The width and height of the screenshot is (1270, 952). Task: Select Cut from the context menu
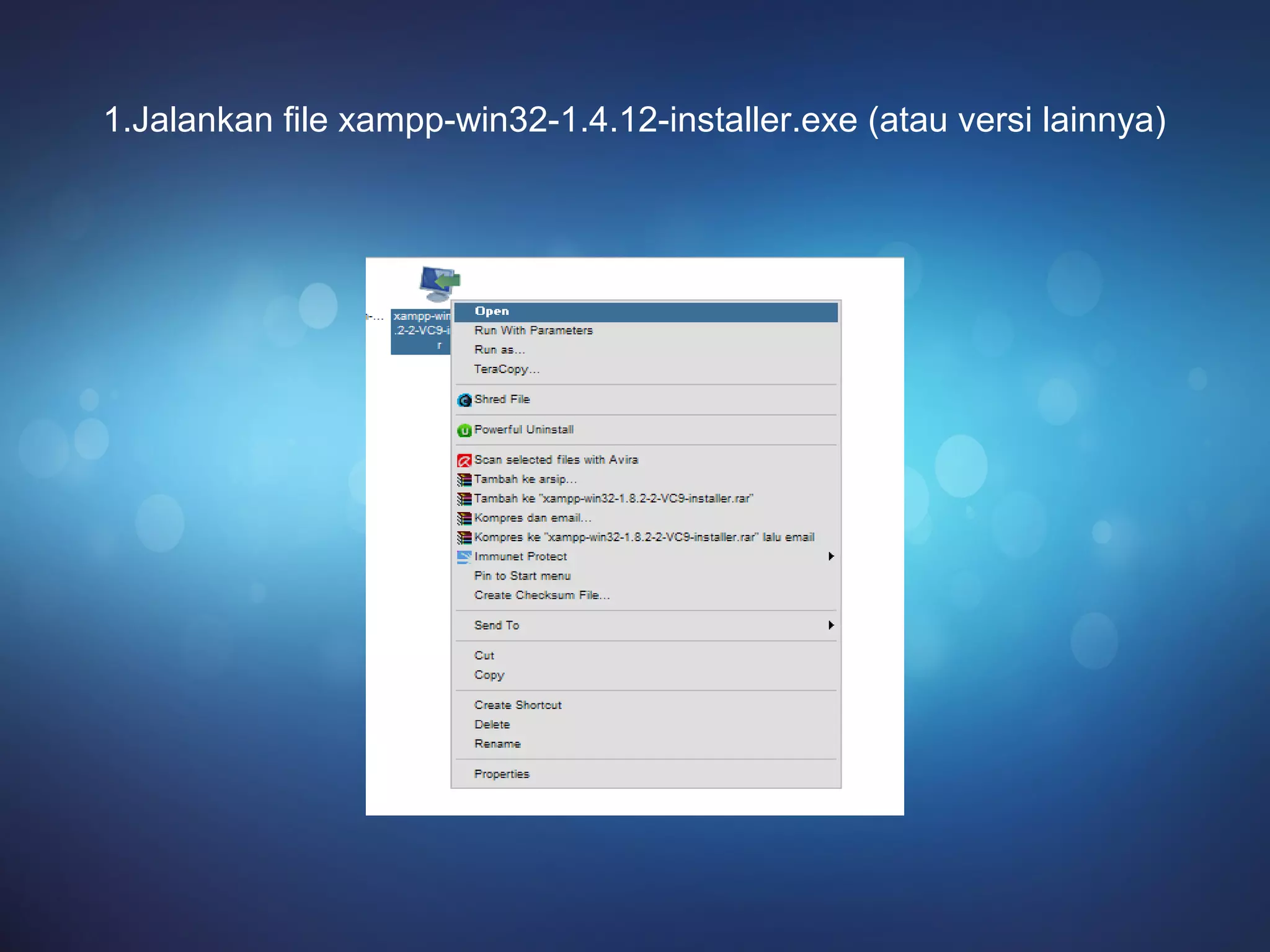pos(646,656)
